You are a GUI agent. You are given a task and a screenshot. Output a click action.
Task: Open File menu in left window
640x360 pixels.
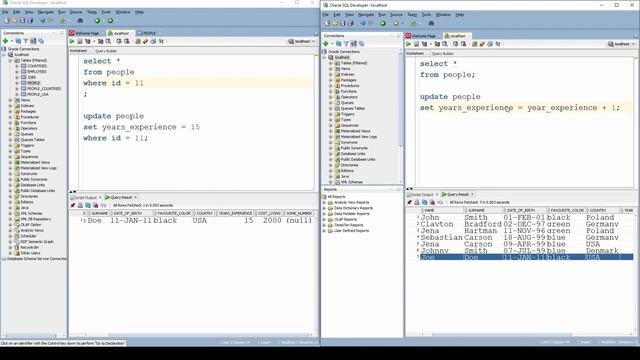5,12
